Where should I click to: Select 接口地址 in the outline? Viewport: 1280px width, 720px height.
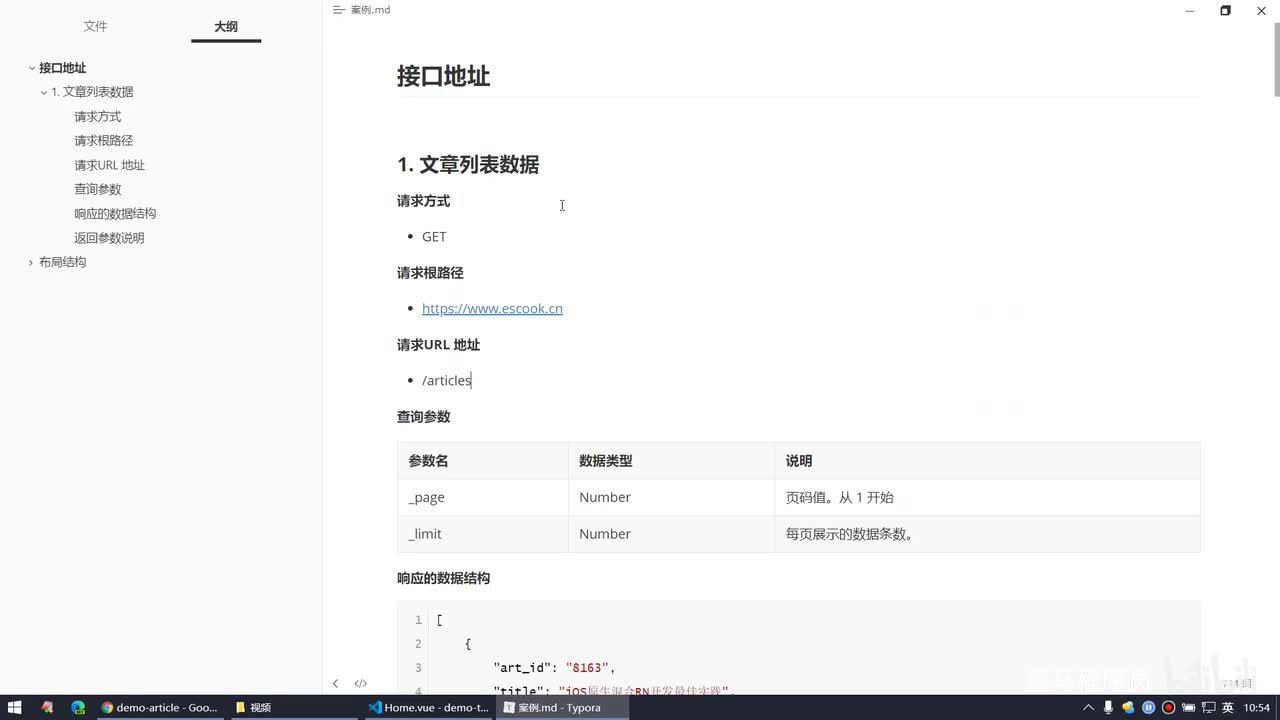(x=62, y=68)
